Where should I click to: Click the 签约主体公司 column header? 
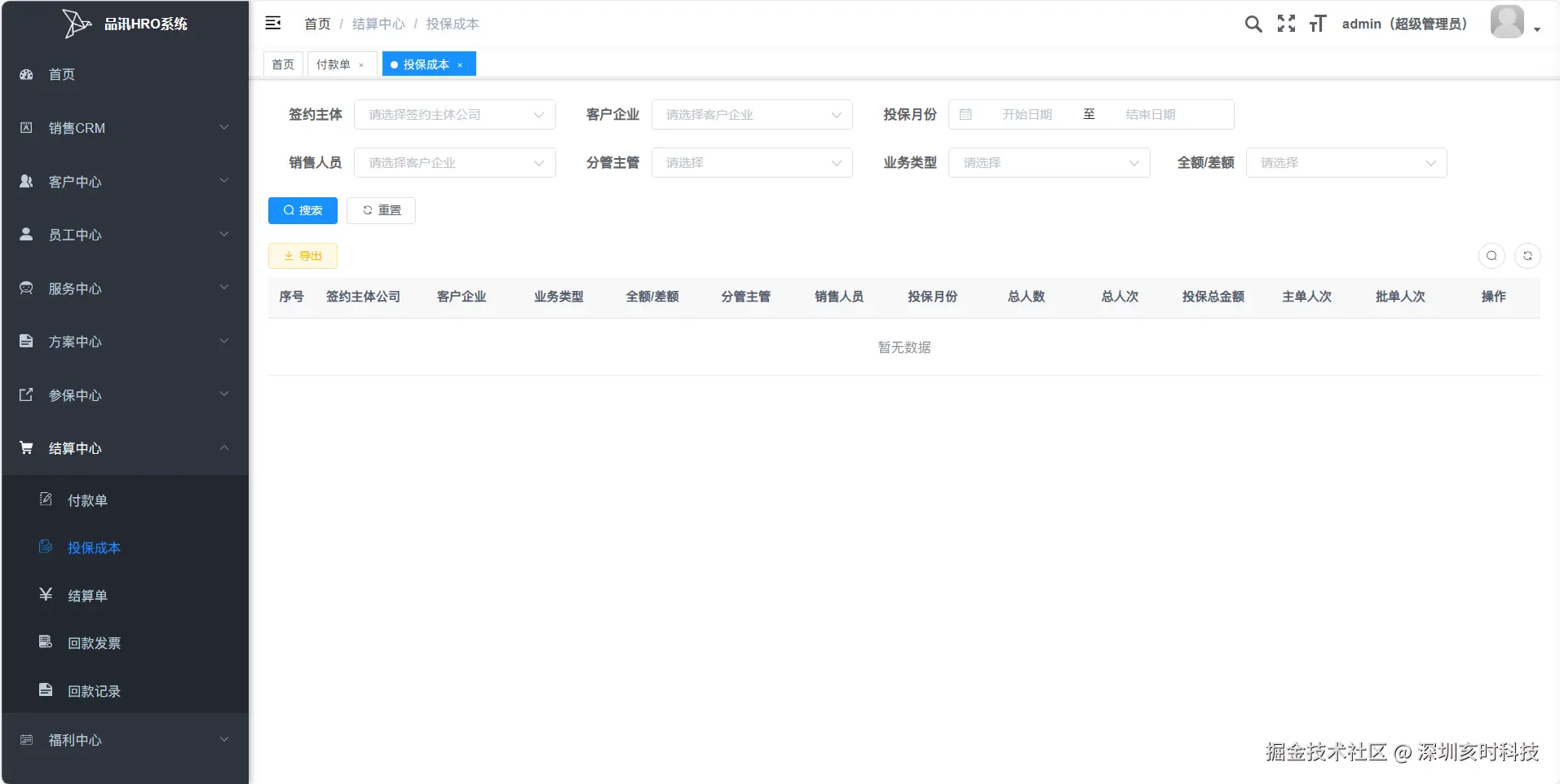tap(363, 297)
